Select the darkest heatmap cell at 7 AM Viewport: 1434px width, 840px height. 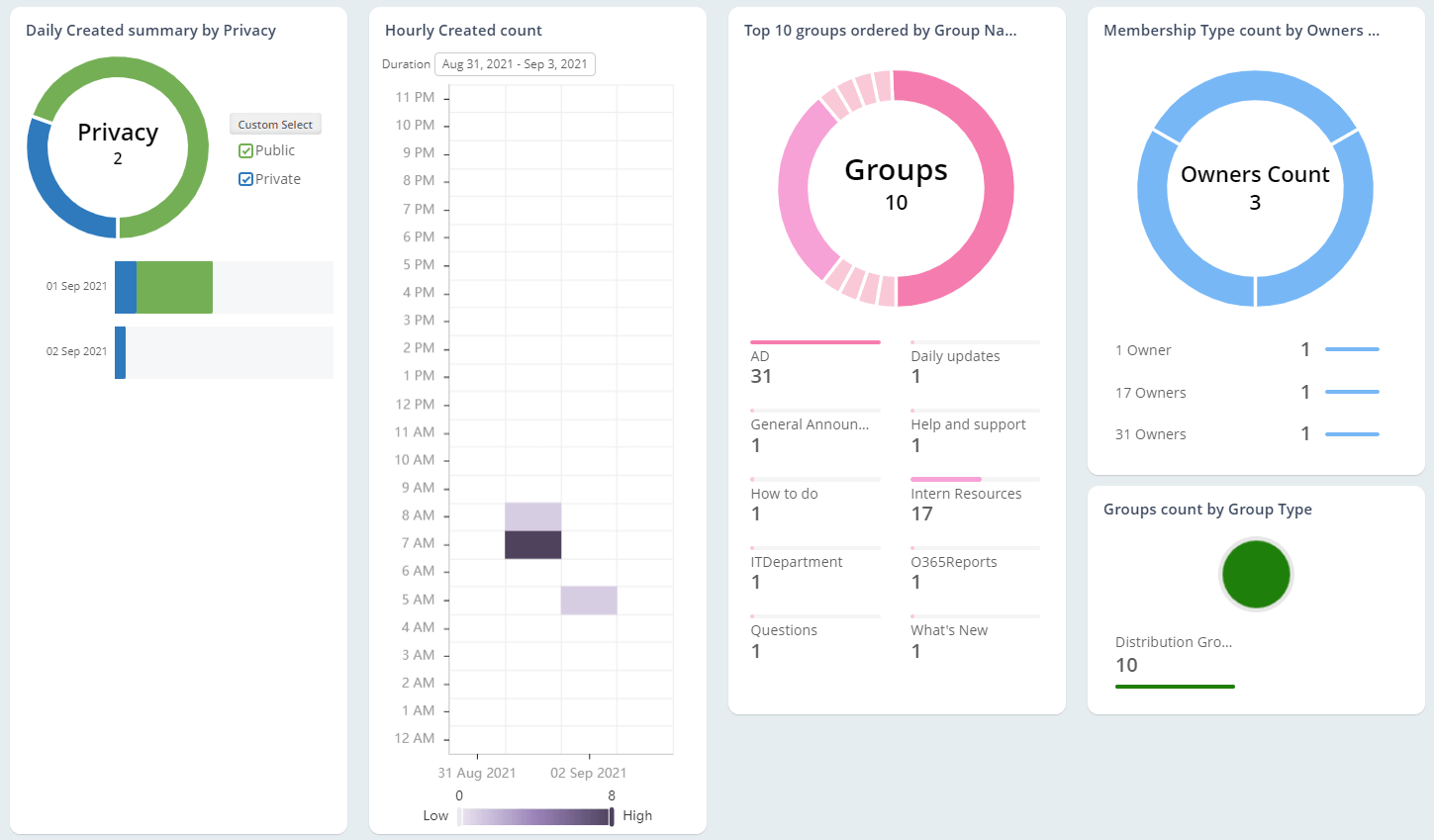533,543
